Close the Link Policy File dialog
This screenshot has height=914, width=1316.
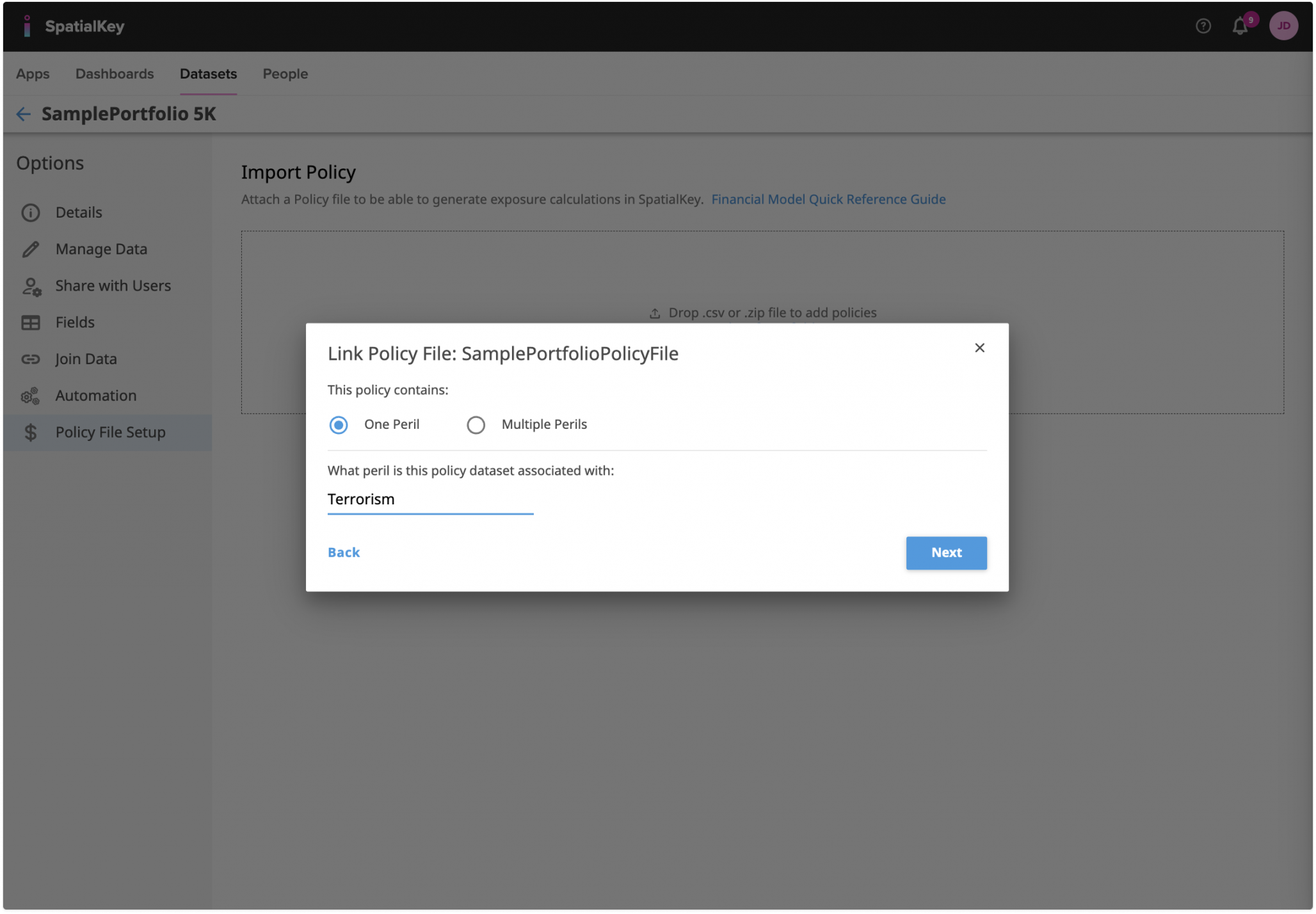click(x=979, y=348)
